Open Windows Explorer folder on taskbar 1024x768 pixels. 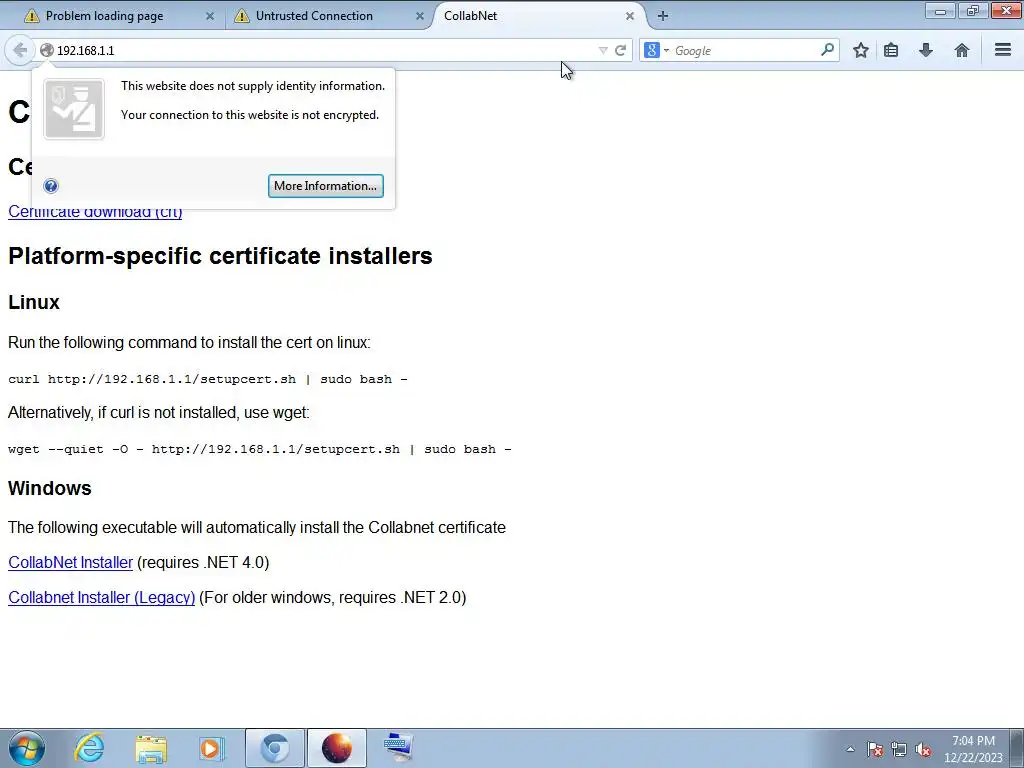151,748
